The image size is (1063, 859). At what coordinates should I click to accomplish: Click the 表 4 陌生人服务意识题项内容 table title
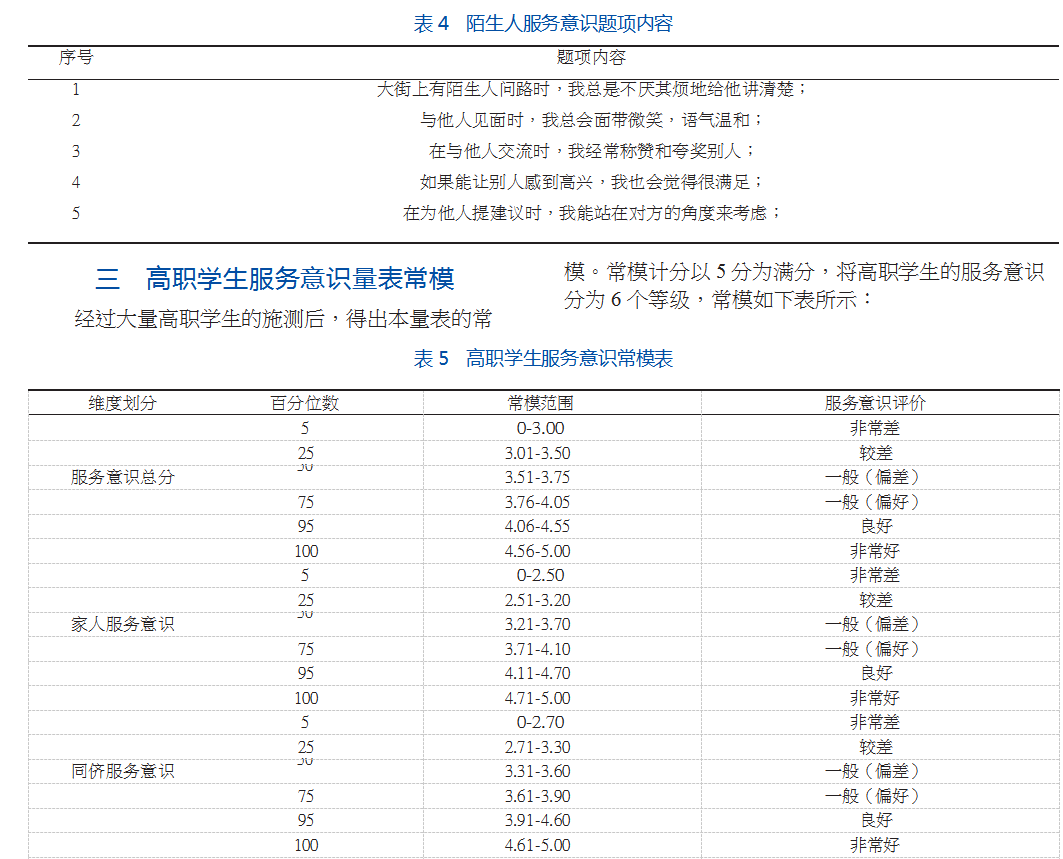coord(543,24)
